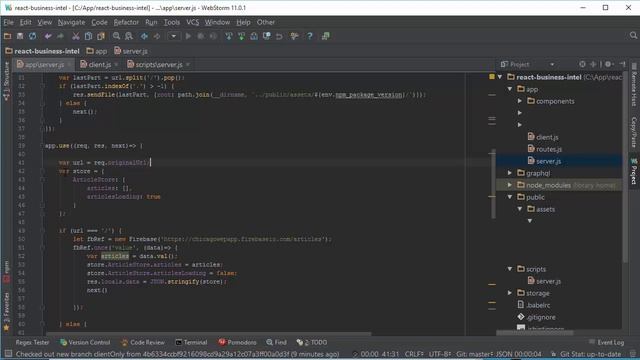Image resolution: width=640 pixels, height=360 pixels.
Task: Expand the node_modules folder
Action: (x=510, y=185)
